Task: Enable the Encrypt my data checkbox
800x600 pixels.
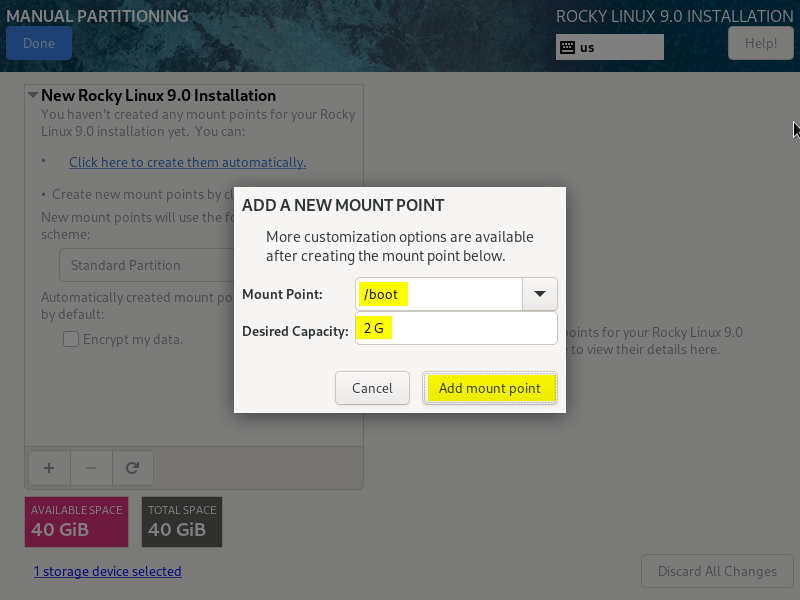Action: point(71,339)
